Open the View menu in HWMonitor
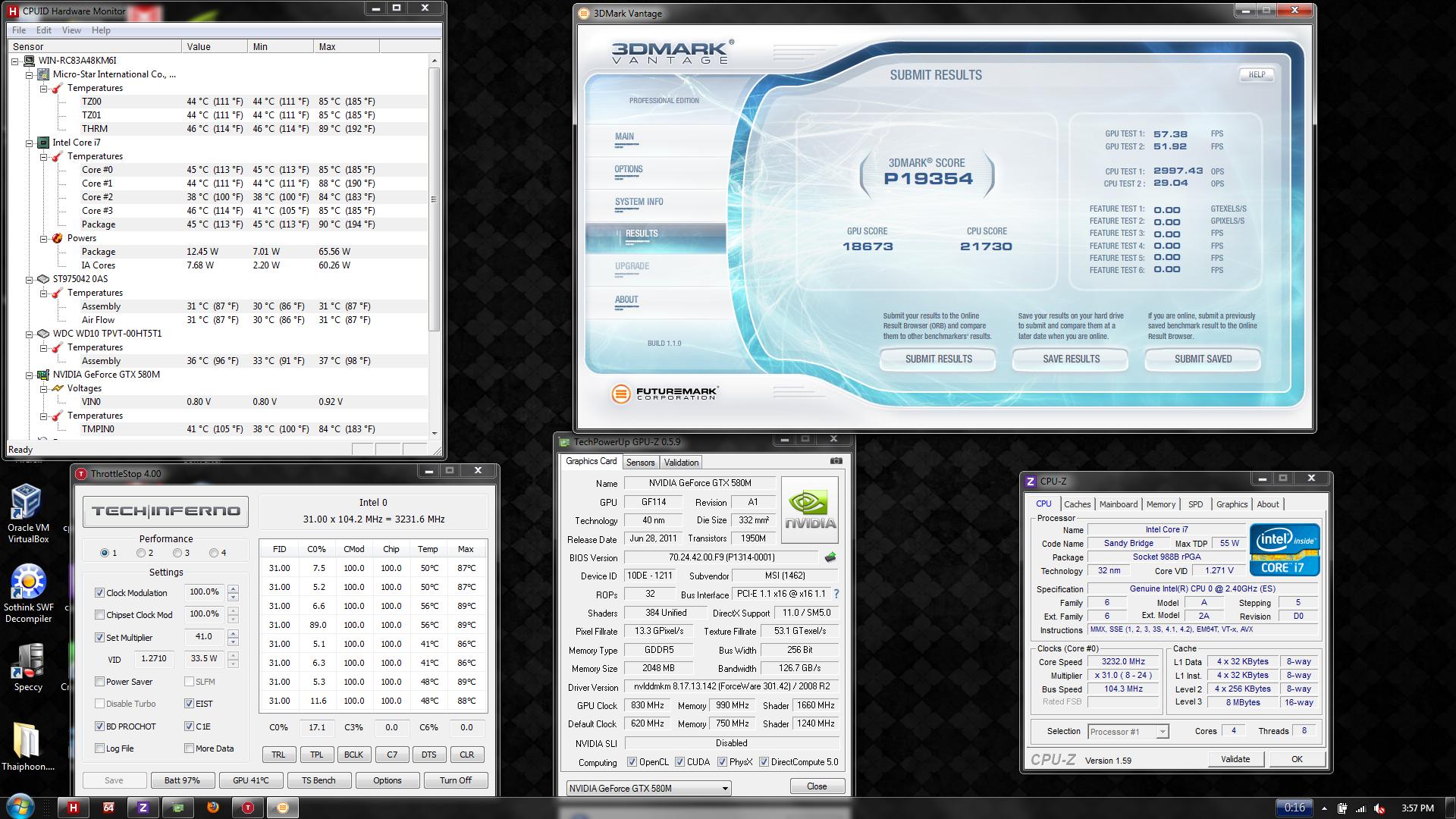 (x=71, y=30)
